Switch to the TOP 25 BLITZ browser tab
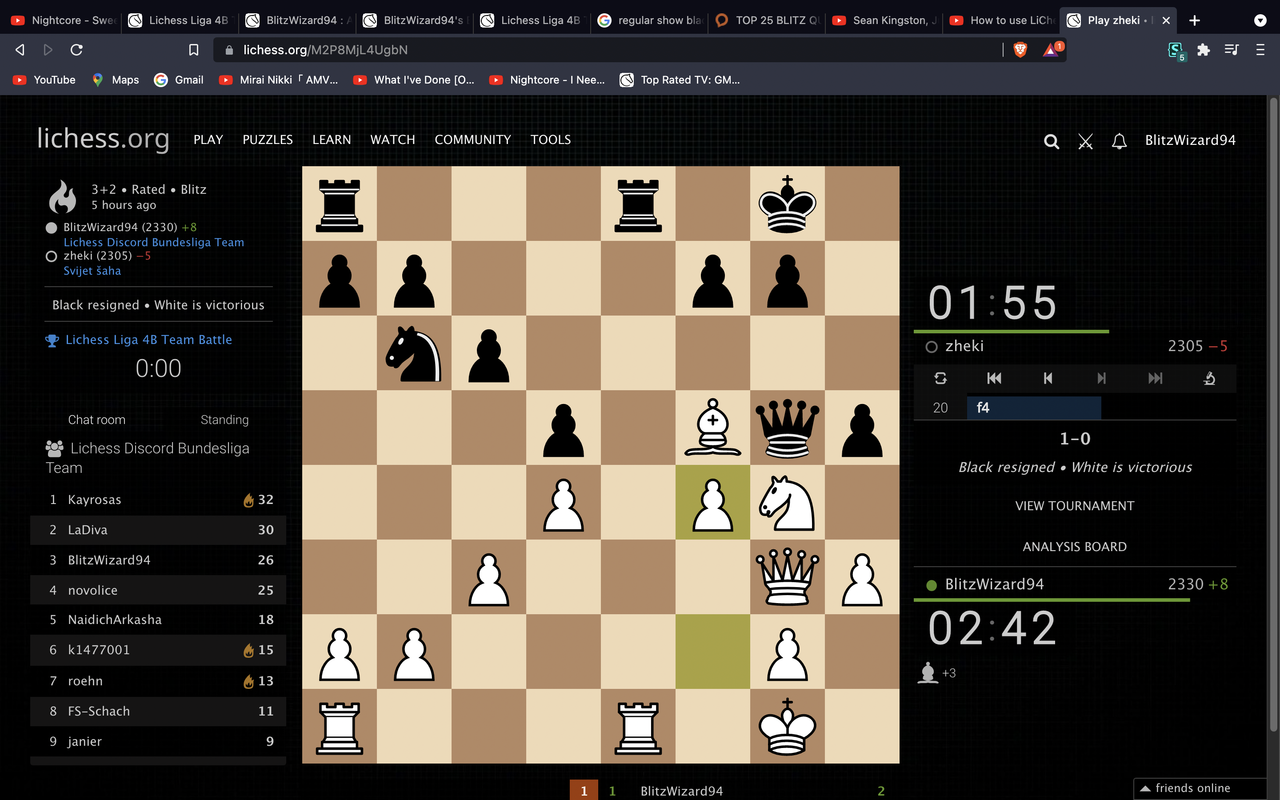 (766, 20)
